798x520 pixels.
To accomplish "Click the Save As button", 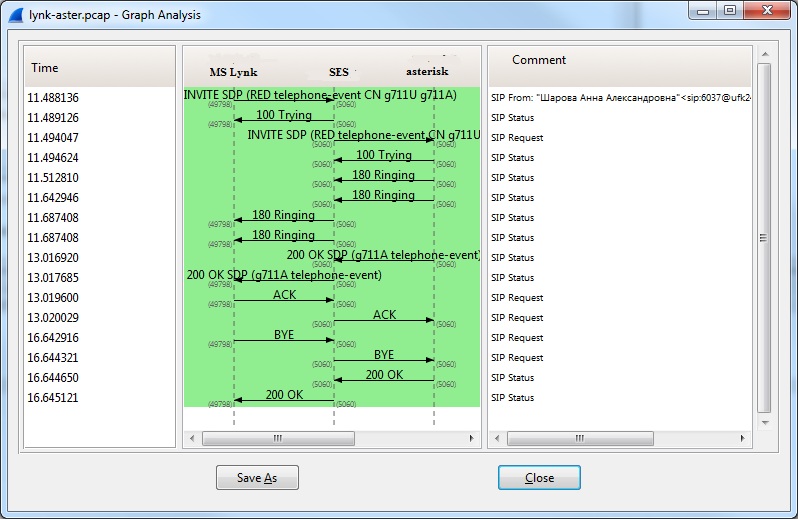I will 257,477.
